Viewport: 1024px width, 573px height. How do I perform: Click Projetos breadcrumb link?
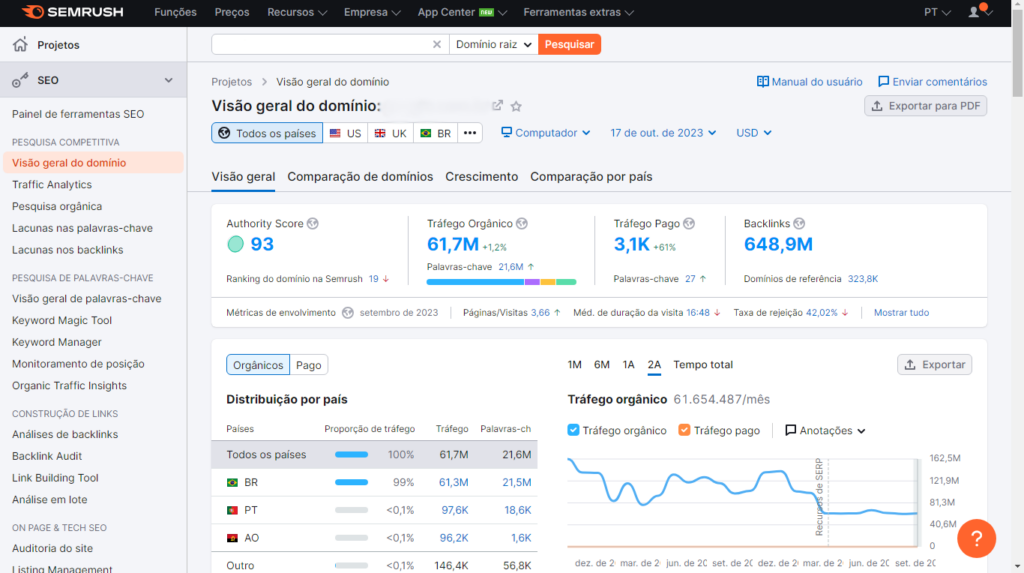click(x=231, y=82)
